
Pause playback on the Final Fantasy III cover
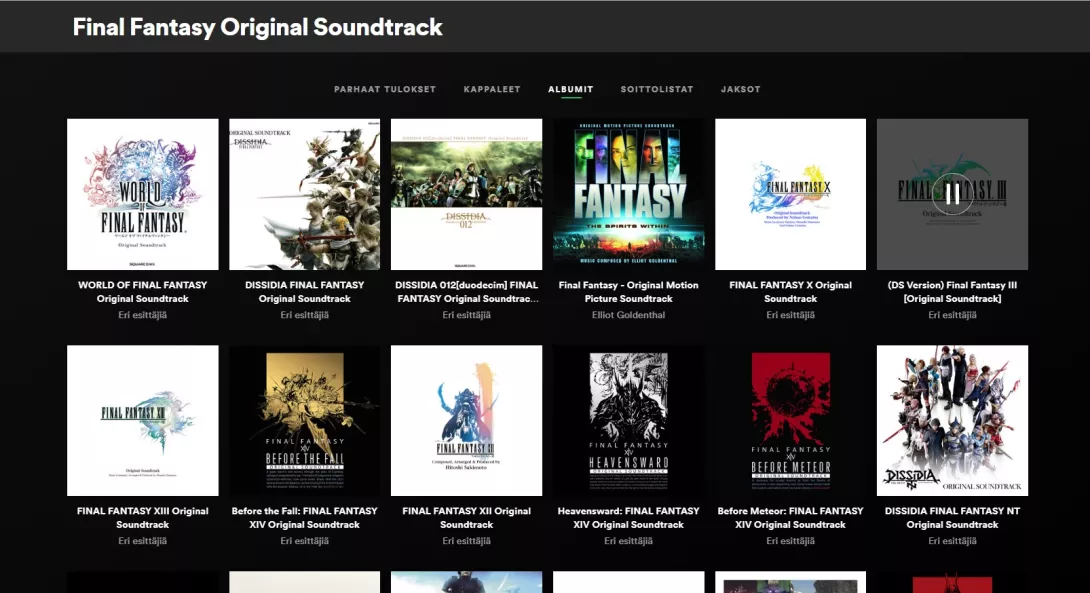[x=952, y=194]
